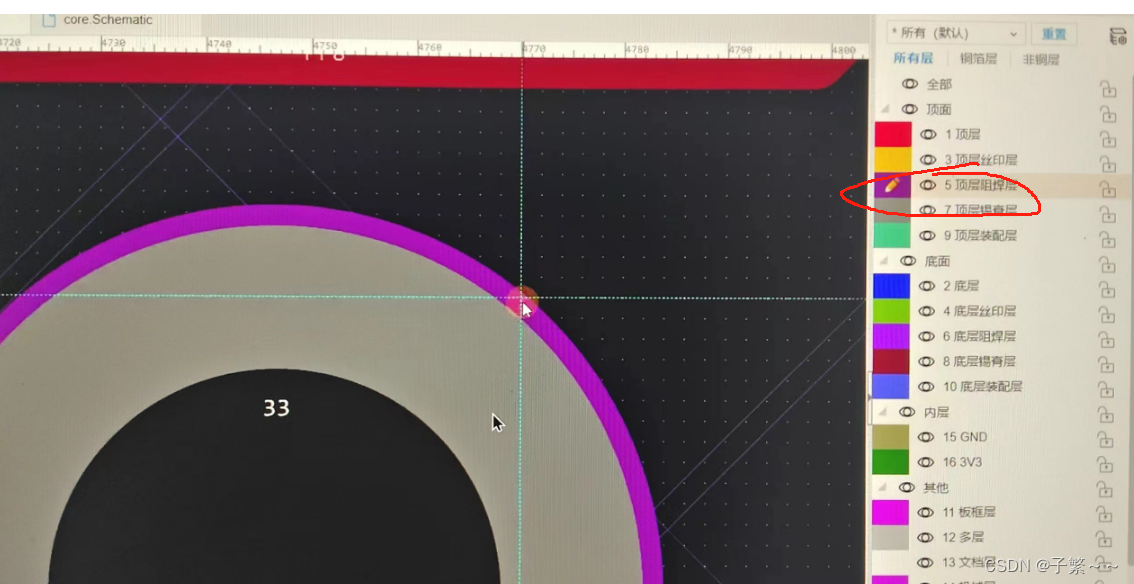This screenshot has width=1134, height=584.
Task: Lock the 7 顶层锡膏层 layer
Action: (1107, 215)
